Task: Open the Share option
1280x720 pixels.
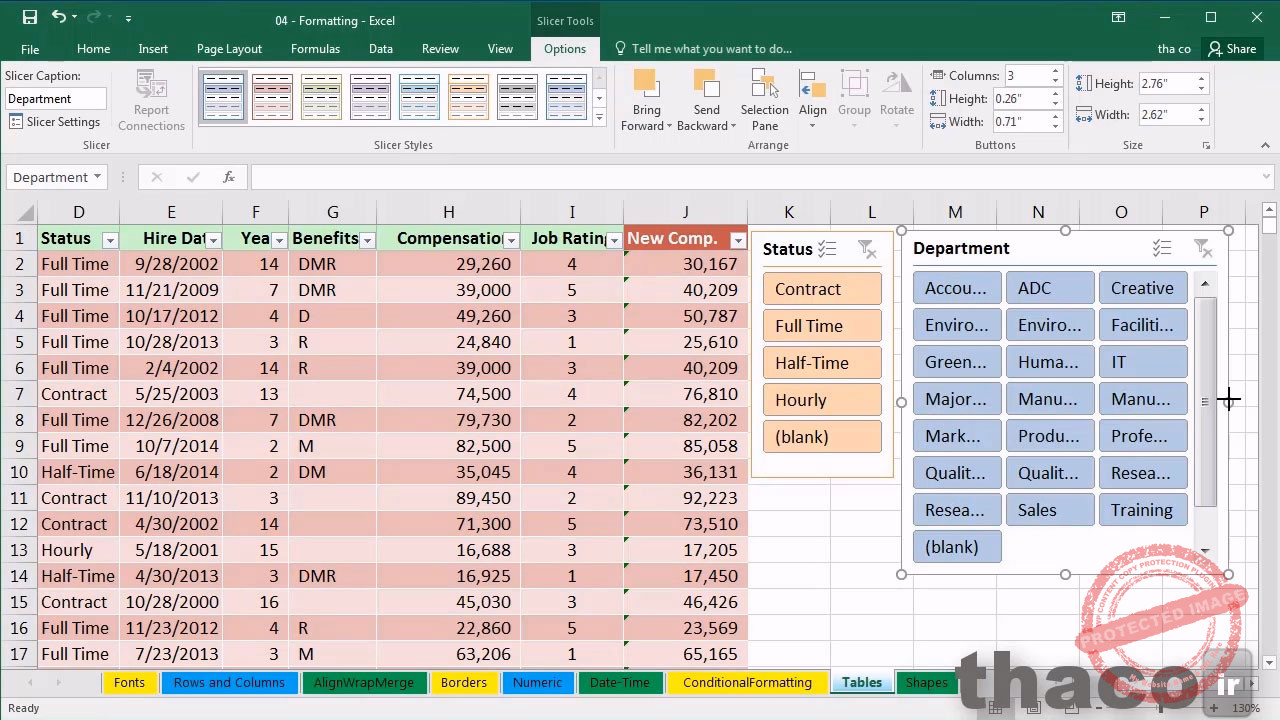Action: point(1231,48)
